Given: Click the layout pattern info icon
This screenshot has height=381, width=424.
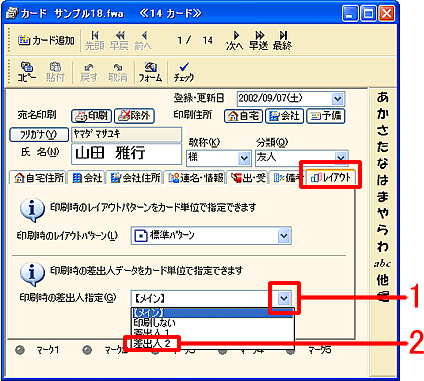Looking at the screenshot, I should pos(32,210).
